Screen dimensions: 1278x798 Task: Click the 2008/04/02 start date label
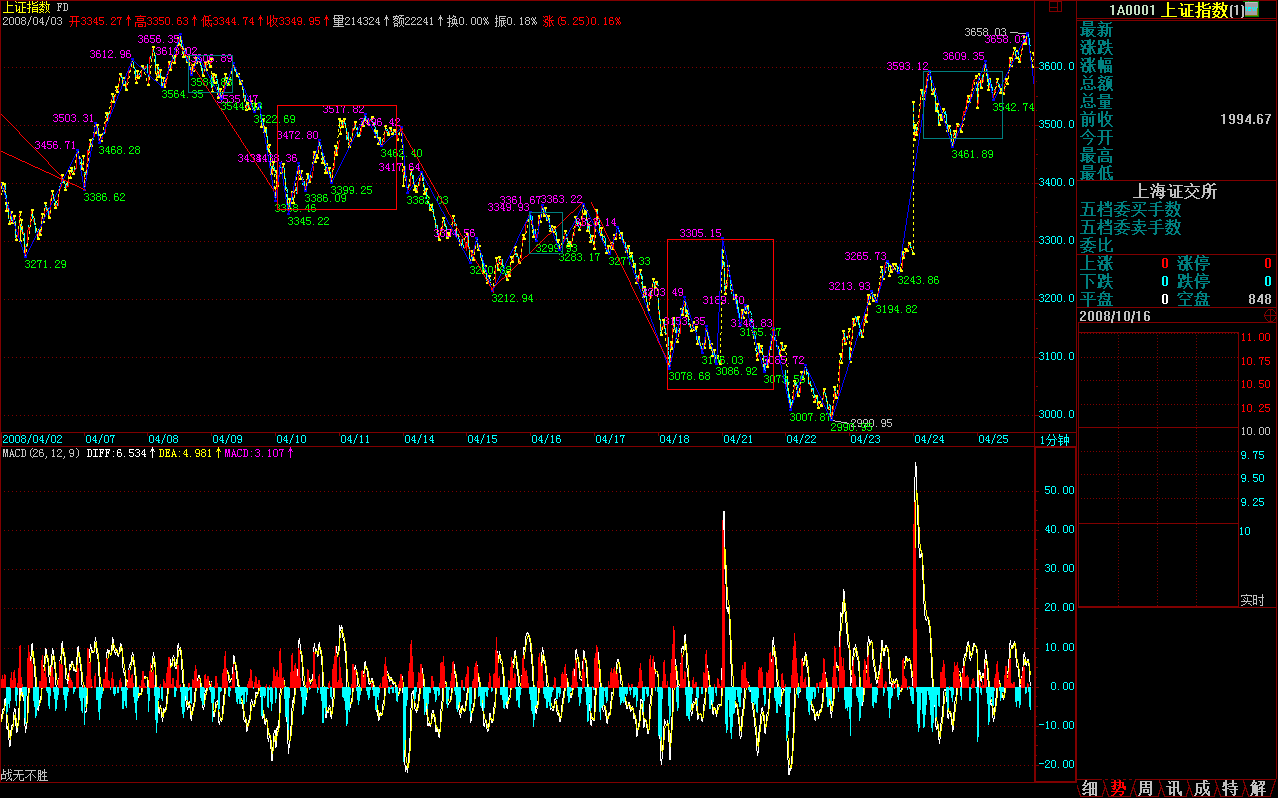pos(32,440)
